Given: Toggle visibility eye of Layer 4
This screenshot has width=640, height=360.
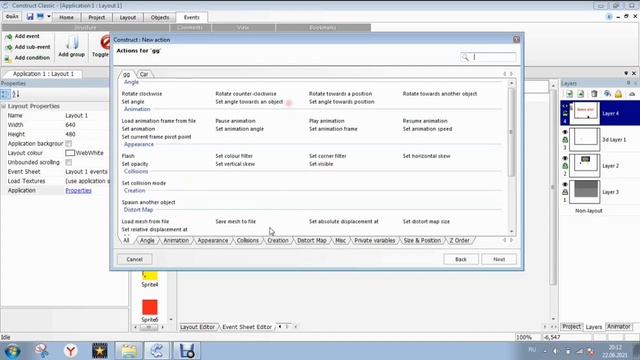Looking at the screenshot, I should [x=565, y=106].
